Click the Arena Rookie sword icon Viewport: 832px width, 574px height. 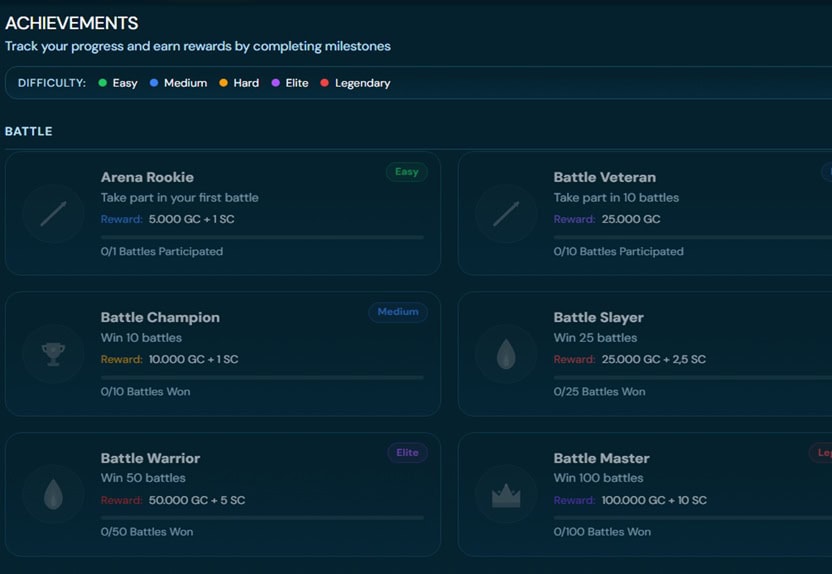point(53,214)
